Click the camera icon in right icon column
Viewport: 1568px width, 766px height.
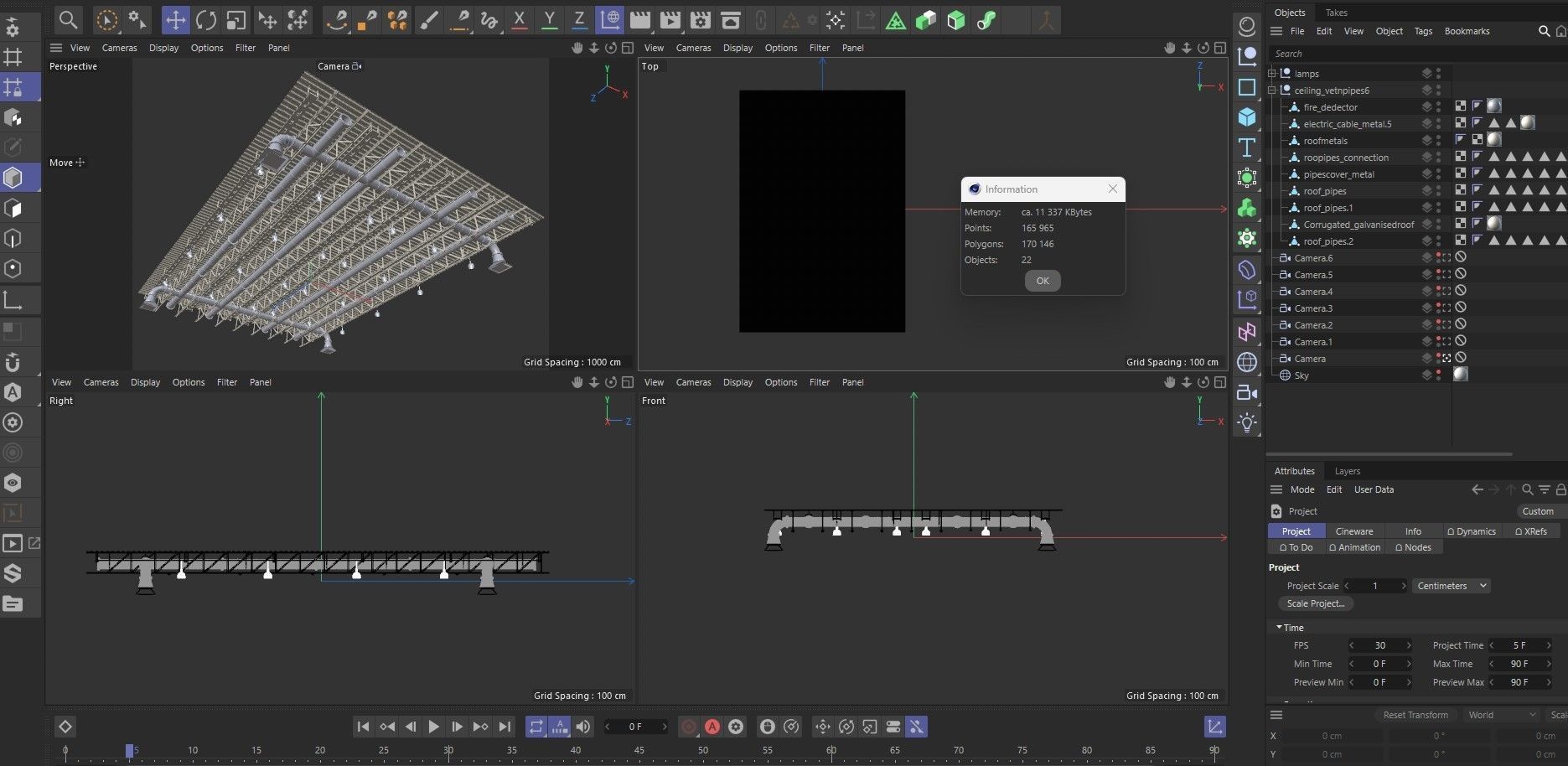pos(1247,392)
